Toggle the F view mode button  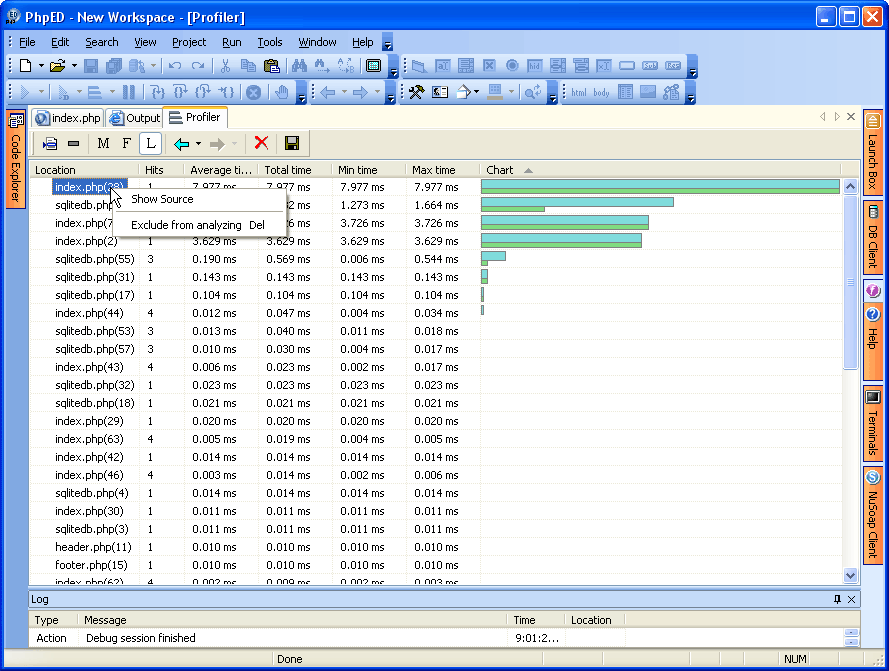[126, 143]
